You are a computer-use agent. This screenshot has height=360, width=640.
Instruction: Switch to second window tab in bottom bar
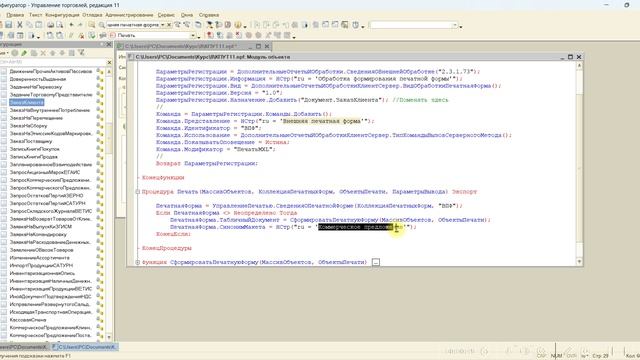point(84,347)
